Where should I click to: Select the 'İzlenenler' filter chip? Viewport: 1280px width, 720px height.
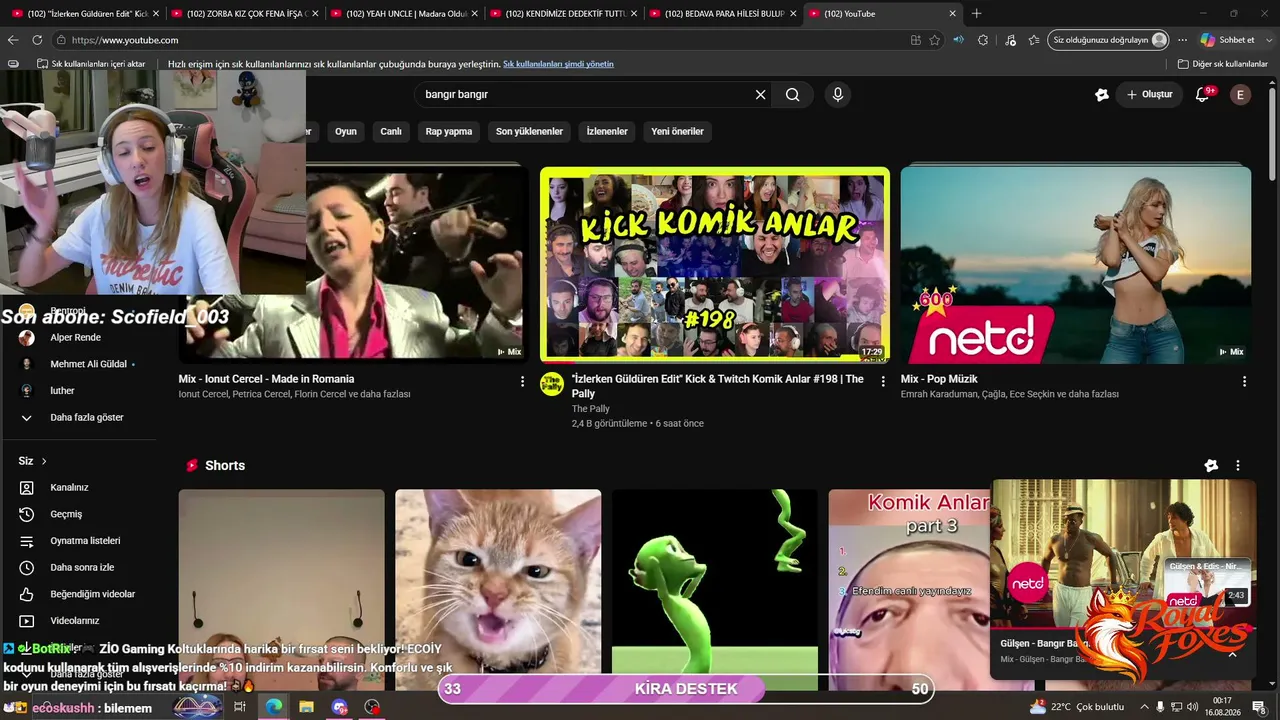[607, 131]
